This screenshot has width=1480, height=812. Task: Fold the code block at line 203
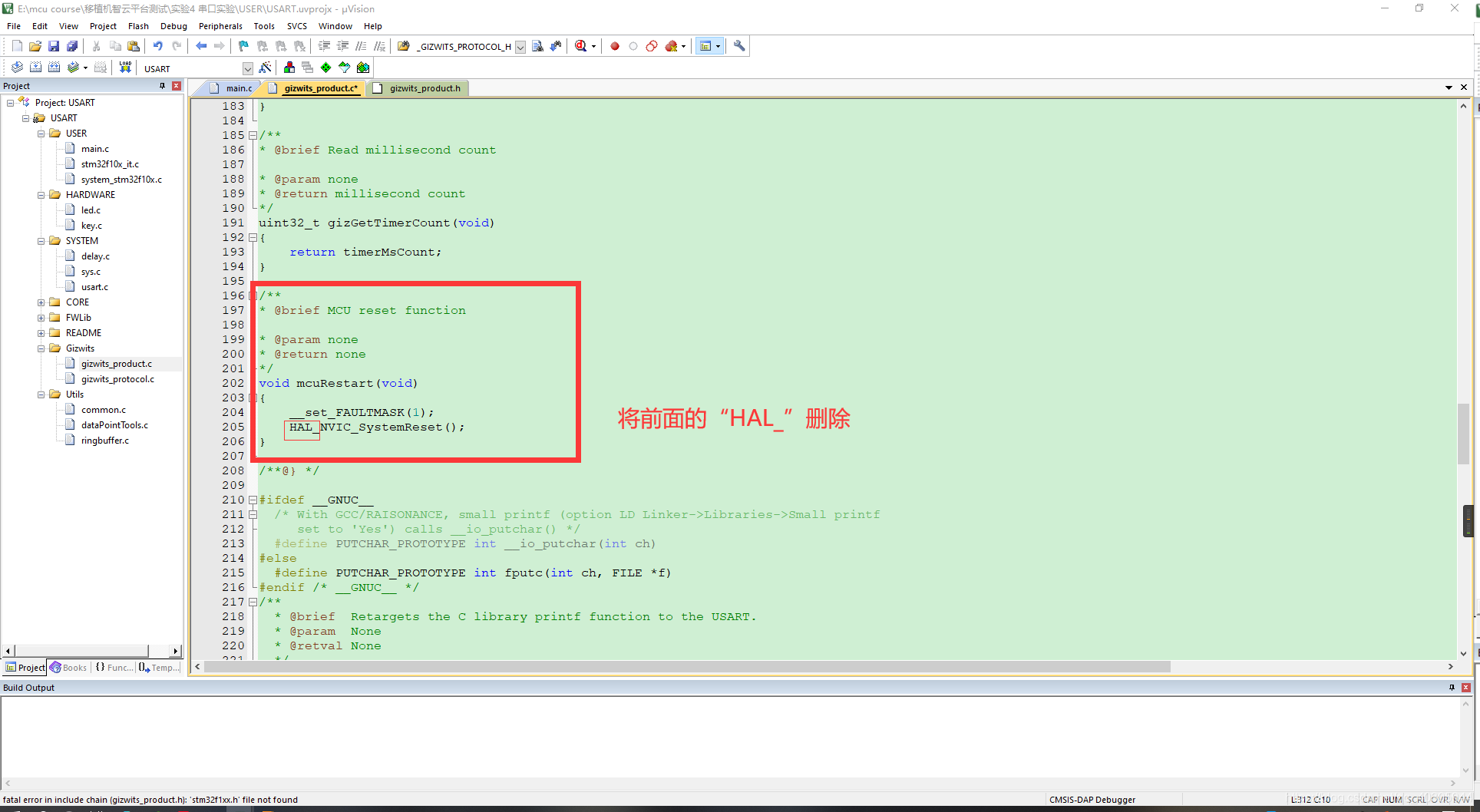click(x=253, y=398)
